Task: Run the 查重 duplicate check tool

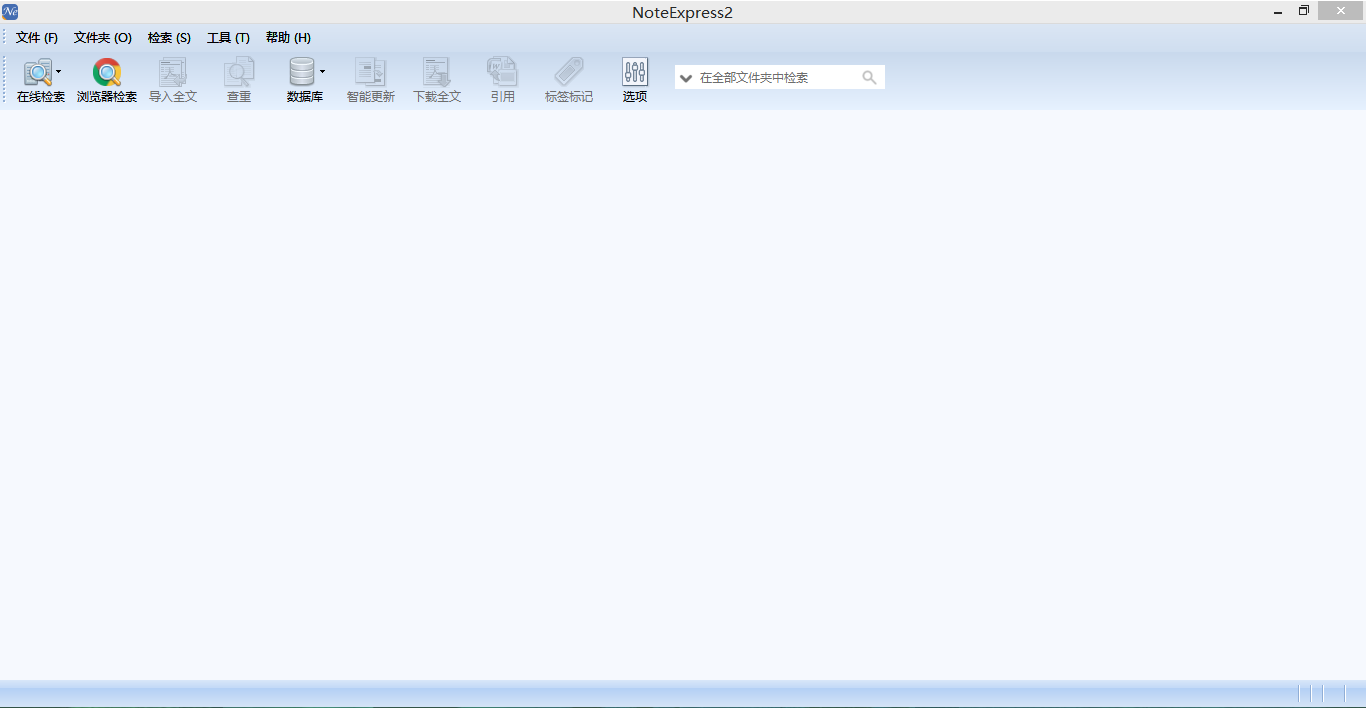Action: point(239,80)
